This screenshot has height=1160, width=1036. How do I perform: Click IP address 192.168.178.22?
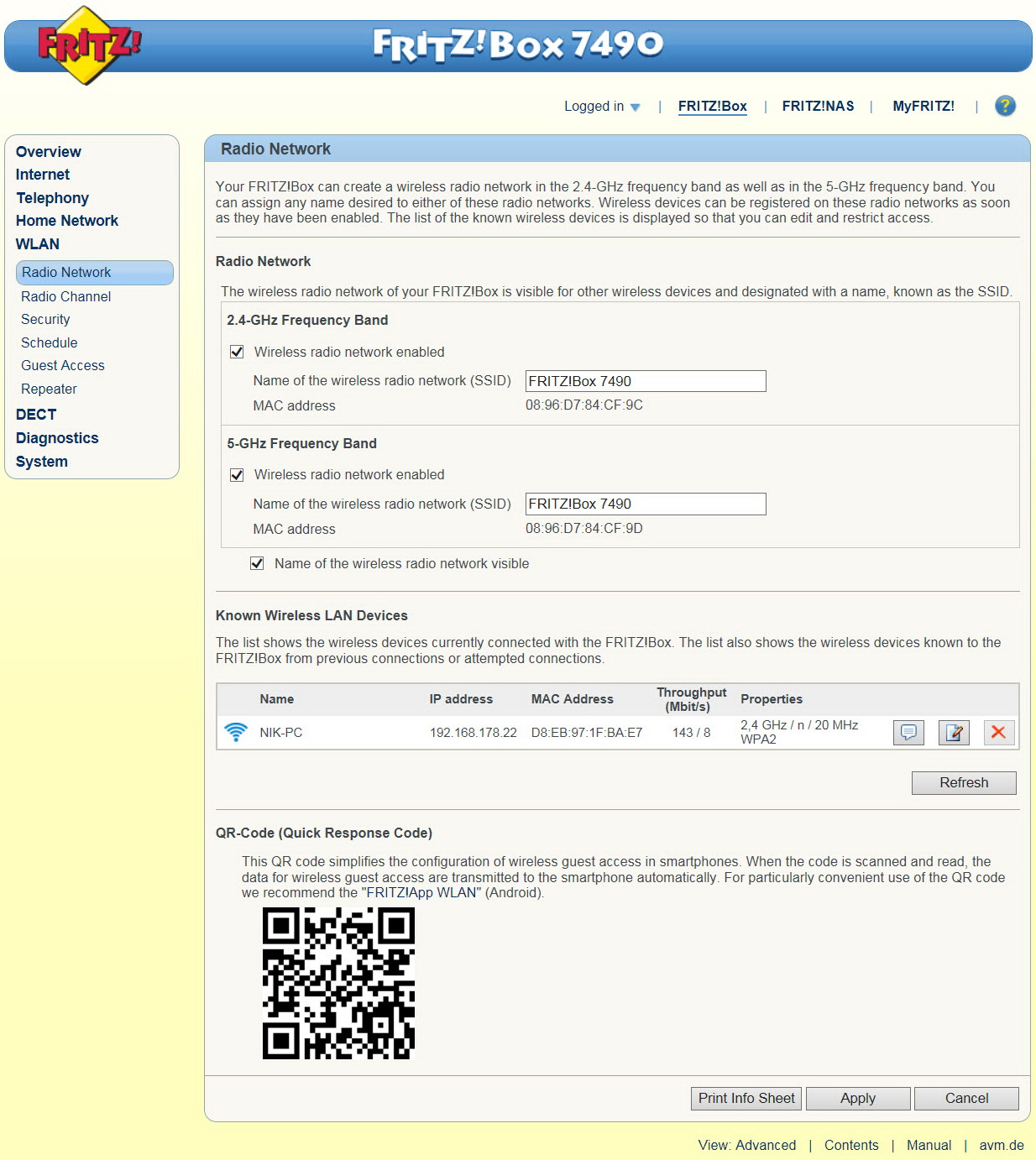coord(474,733)
